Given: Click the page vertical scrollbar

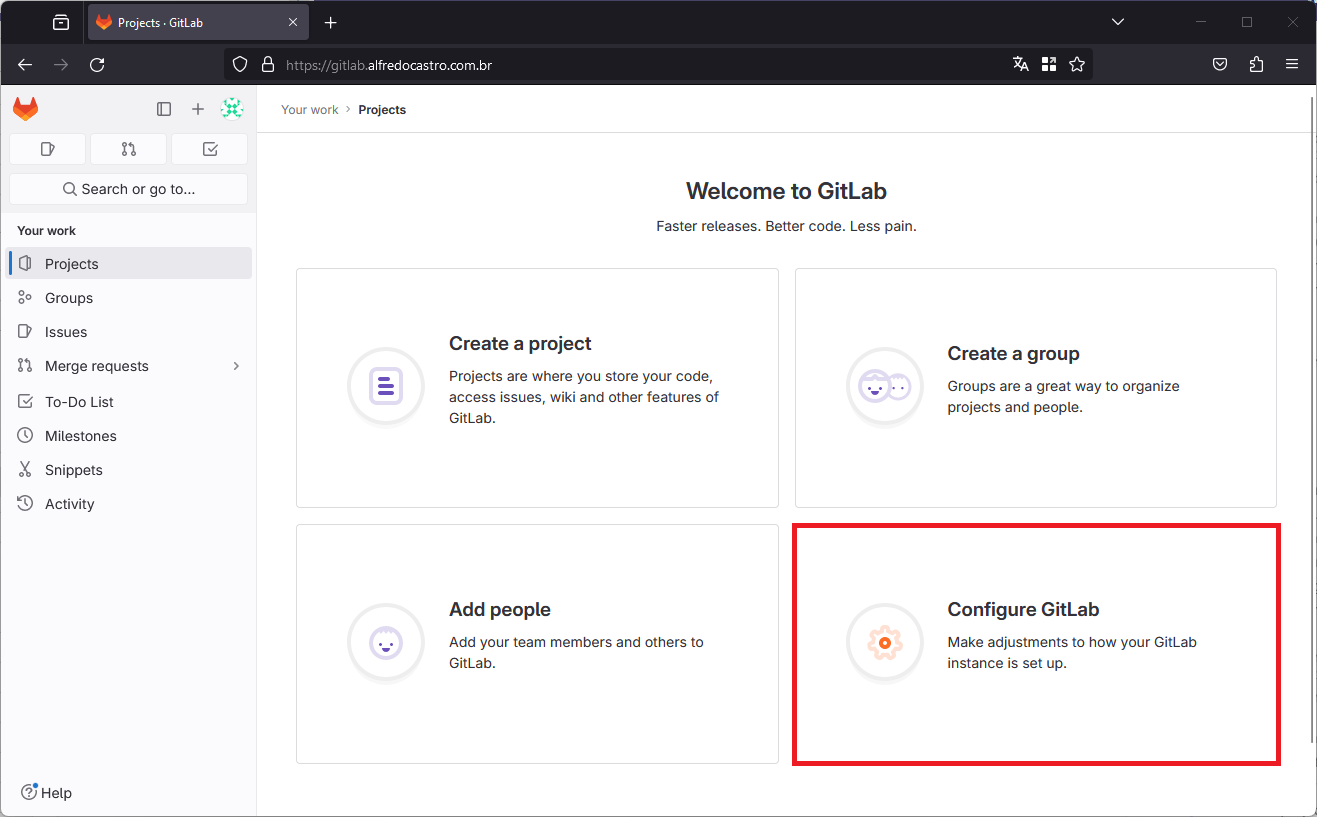Looking at the screenshot, I should (1311, 419).
